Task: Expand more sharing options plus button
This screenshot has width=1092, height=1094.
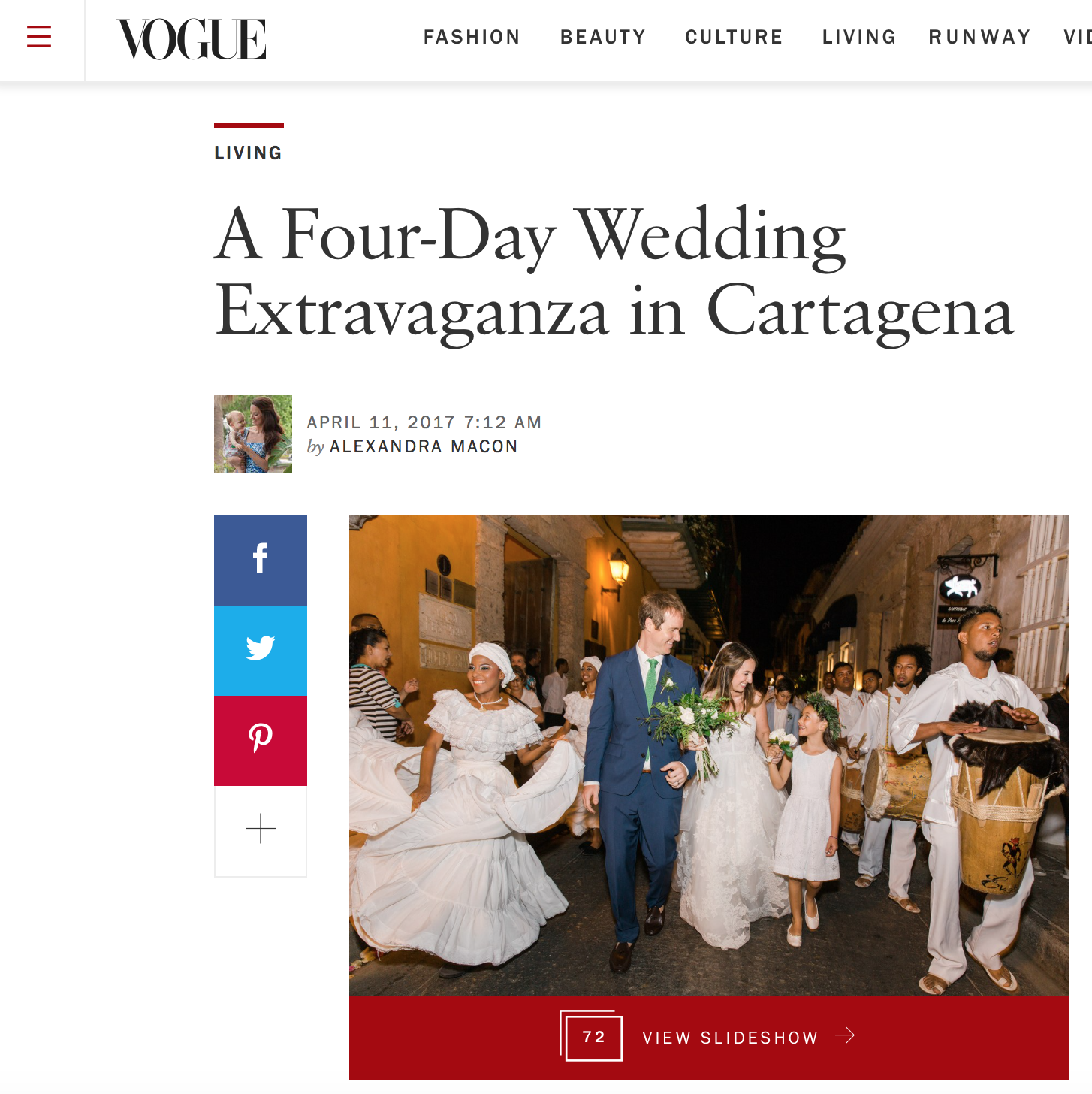Action: coord(261,831)
